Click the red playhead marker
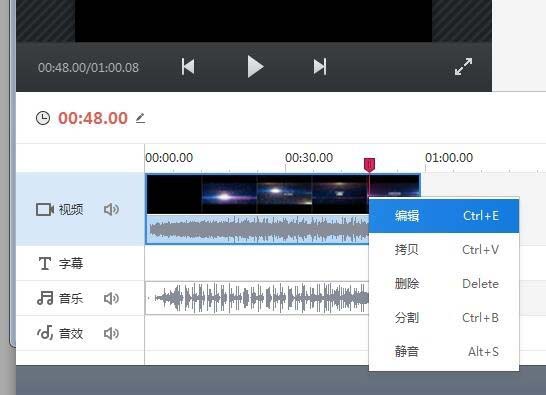546x395 pixels. point(369,165)
